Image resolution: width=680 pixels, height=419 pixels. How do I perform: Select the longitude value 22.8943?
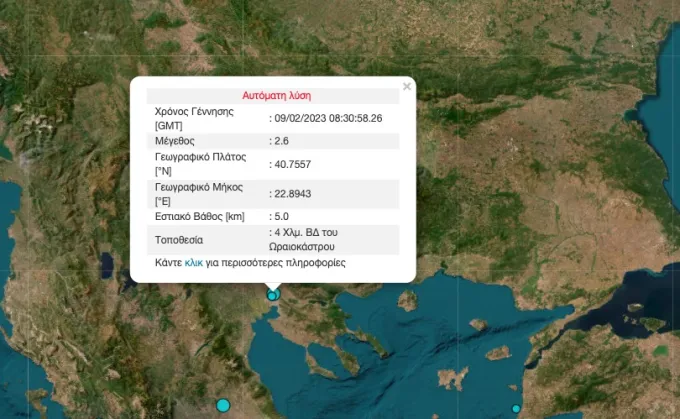tap(290, 194)
